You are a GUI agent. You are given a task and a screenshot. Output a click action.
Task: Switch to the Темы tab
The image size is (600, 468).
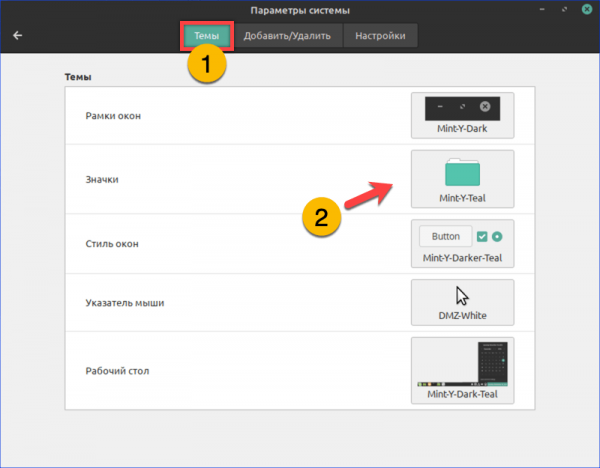click(x=207, y=36)
